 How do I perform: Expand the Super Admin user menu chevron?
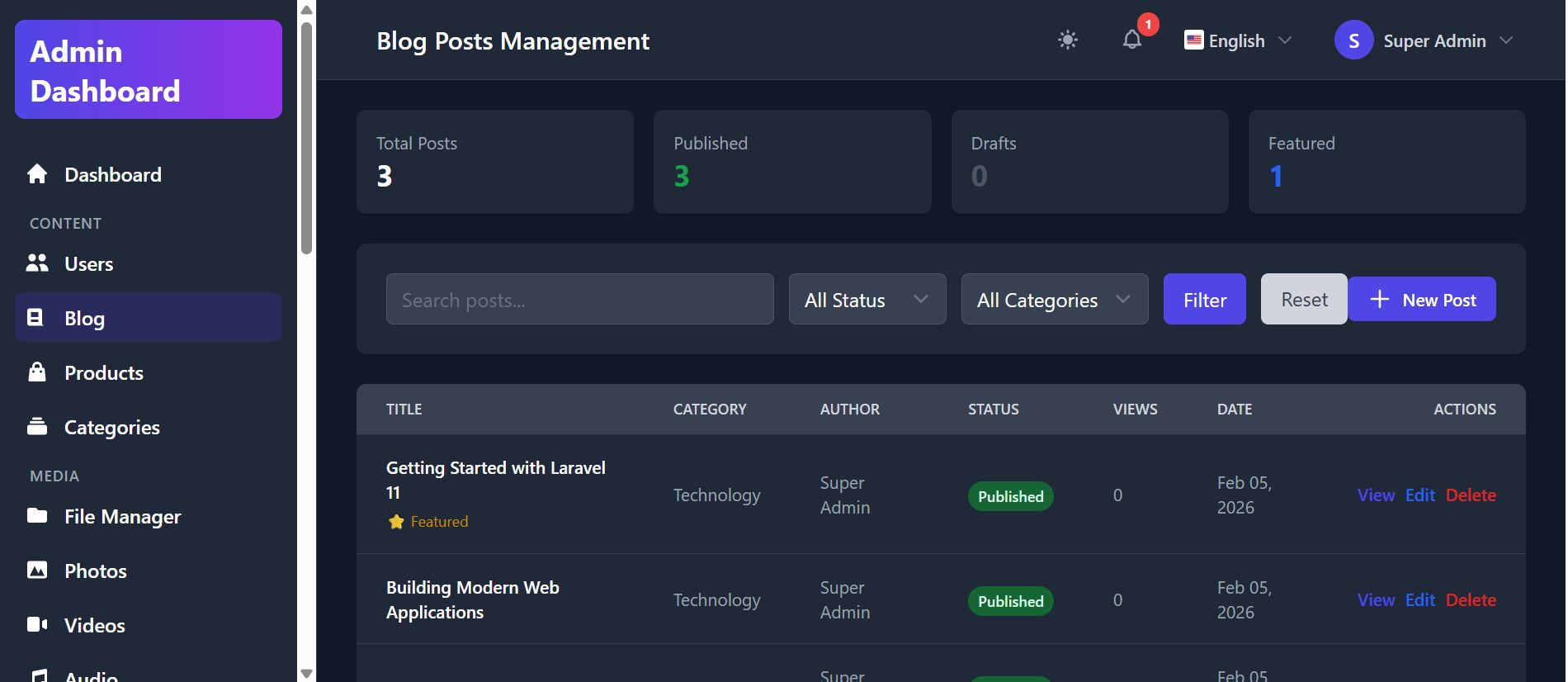tap(1506, 40)
